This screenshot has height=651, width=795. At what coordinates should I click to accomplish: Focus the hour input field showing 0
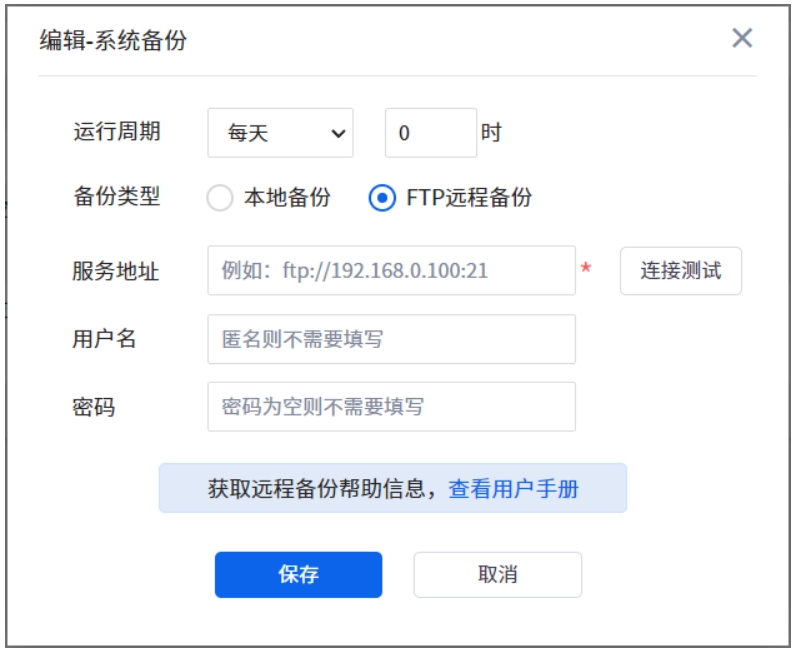[x=430, y=133]
